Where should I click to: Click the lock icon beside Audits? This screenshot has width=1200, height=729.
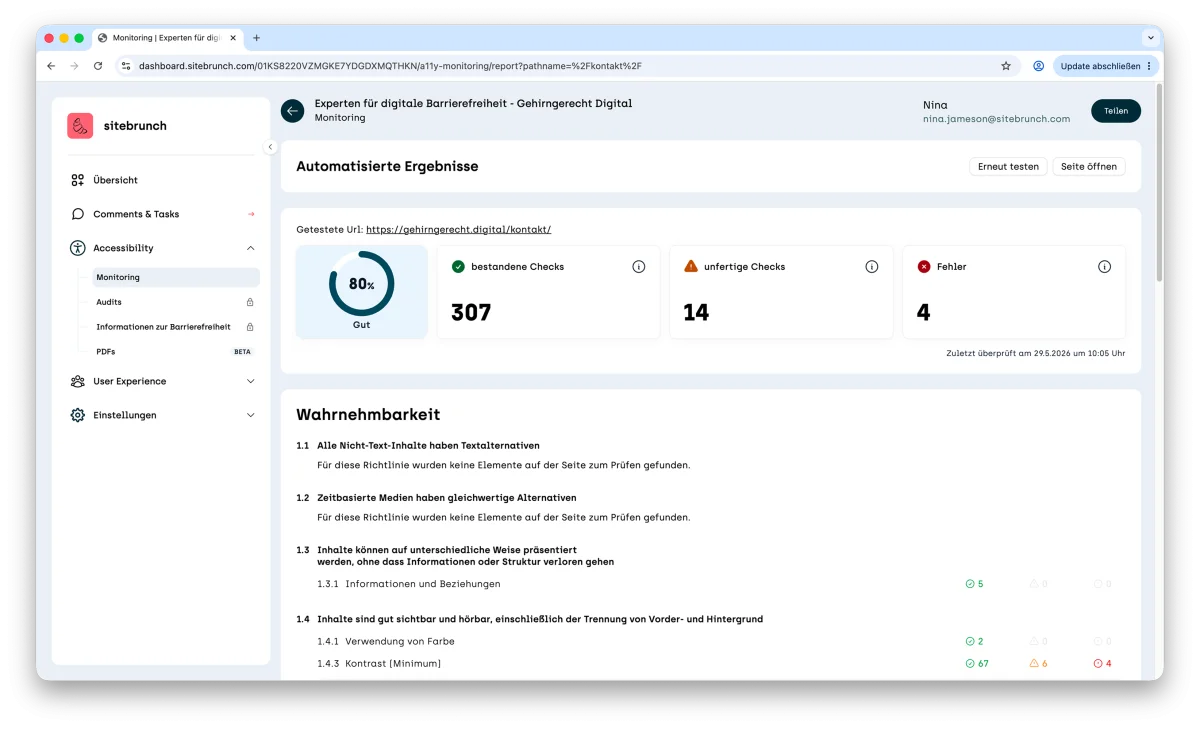click(x=250, y=302)
